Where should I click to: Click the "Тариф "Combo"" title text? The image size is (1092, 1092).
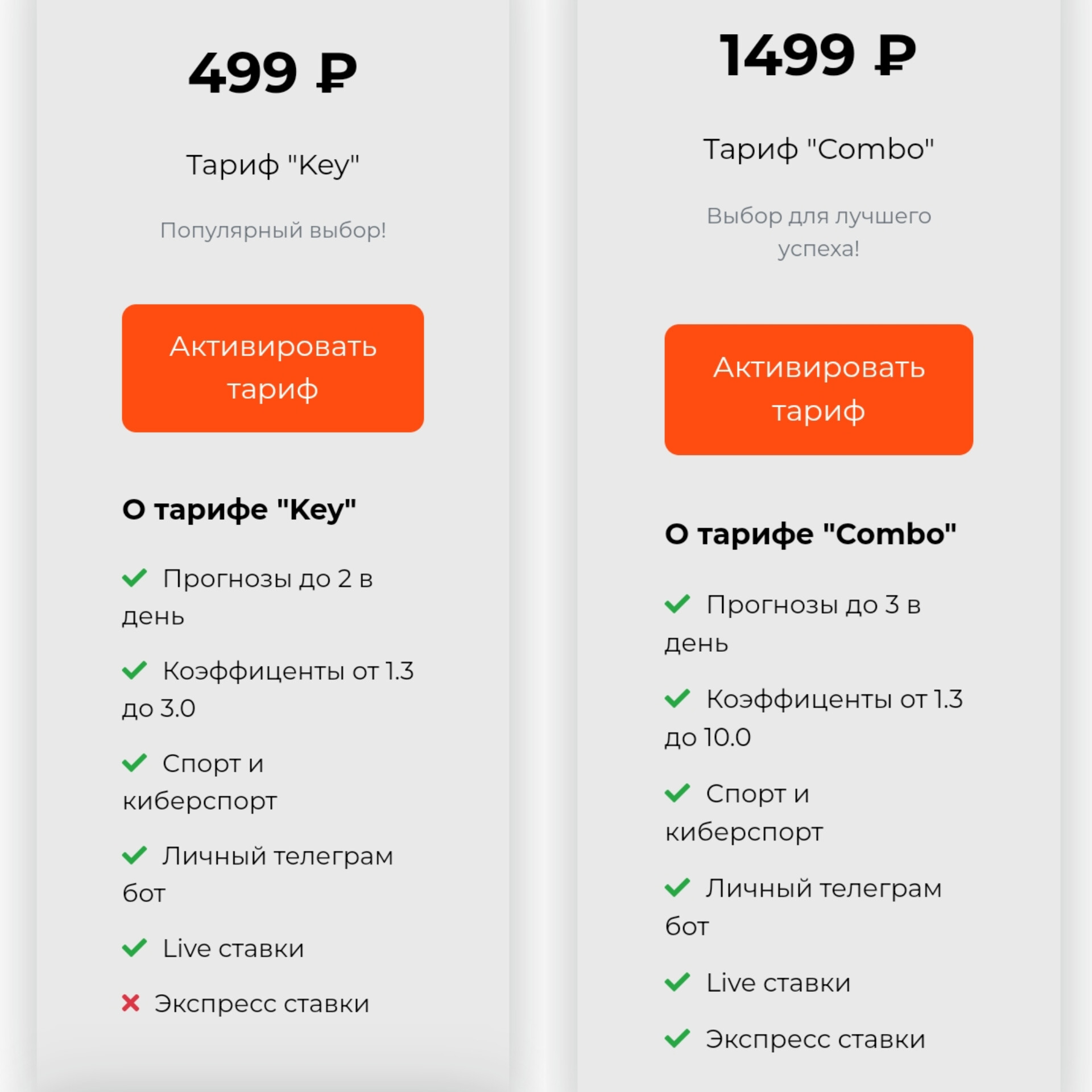pos(818,150)
